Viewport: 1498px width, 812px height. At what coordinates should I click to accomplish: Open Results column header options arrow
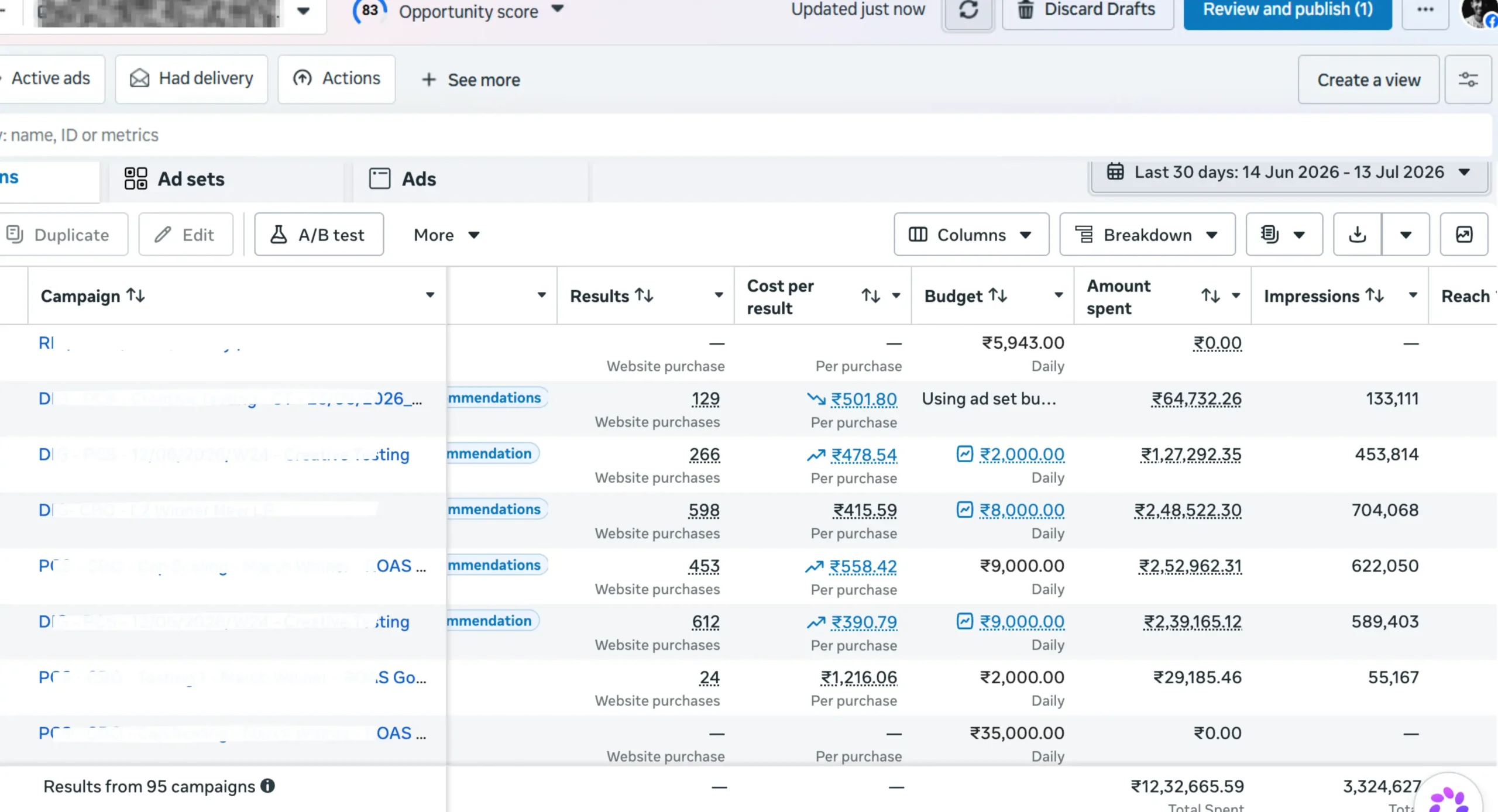click(719, 295)
